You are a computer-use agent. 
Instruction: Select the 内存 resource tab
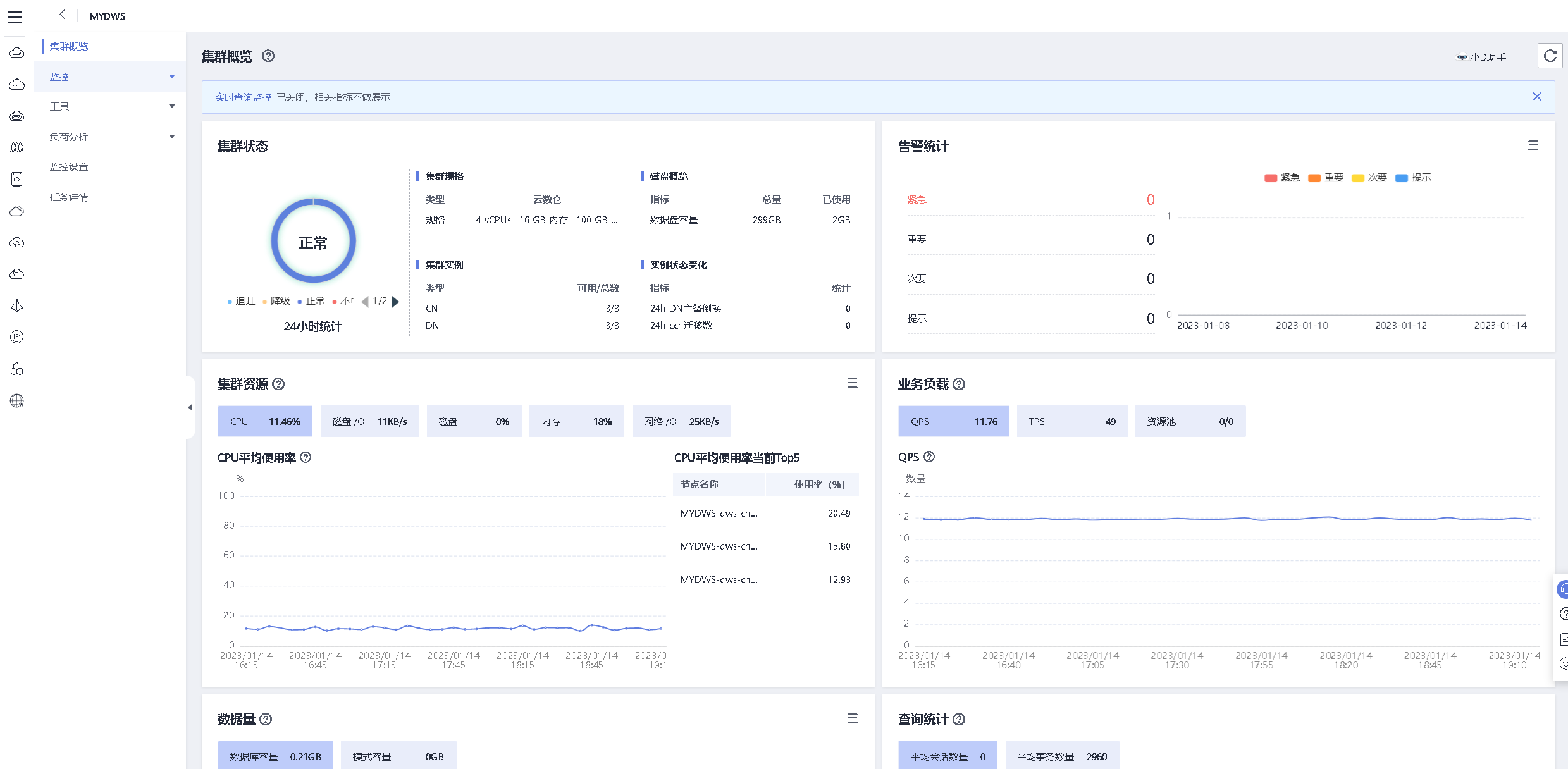pyautogui.click(x=576, y=422)
